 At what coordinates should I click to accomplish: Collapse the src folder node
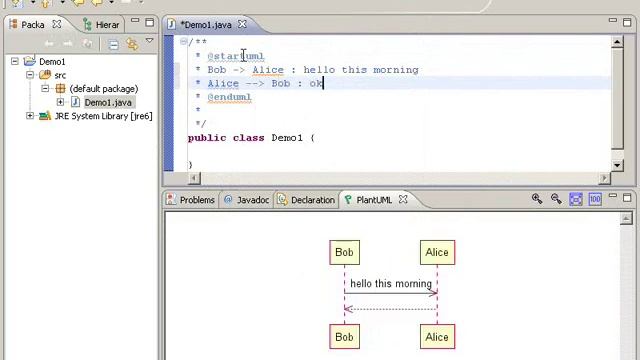pos(30,75)
